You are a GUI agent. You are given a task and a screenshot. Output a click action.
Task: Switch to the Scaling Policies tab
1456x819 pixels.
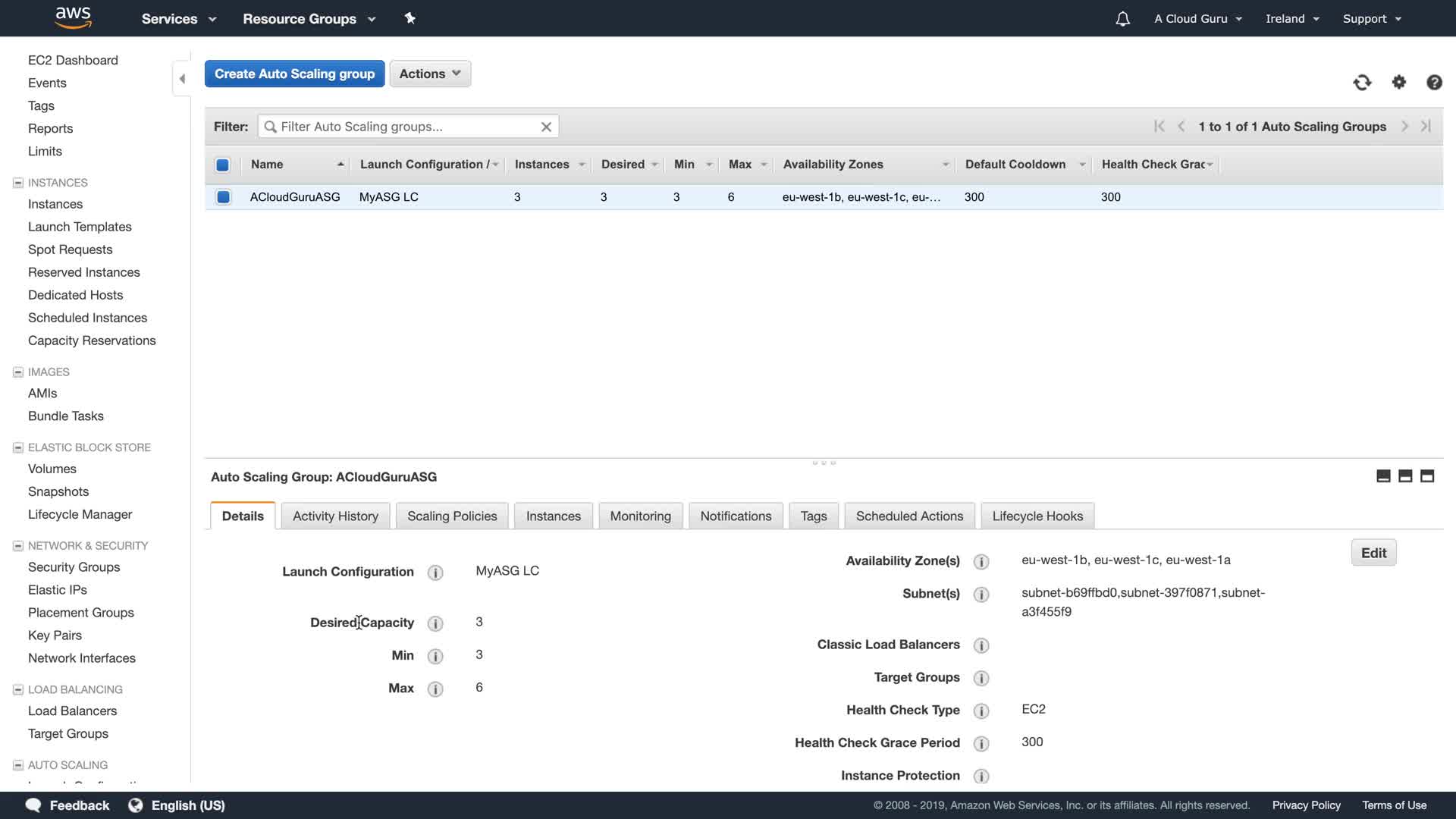coord(452,516)
